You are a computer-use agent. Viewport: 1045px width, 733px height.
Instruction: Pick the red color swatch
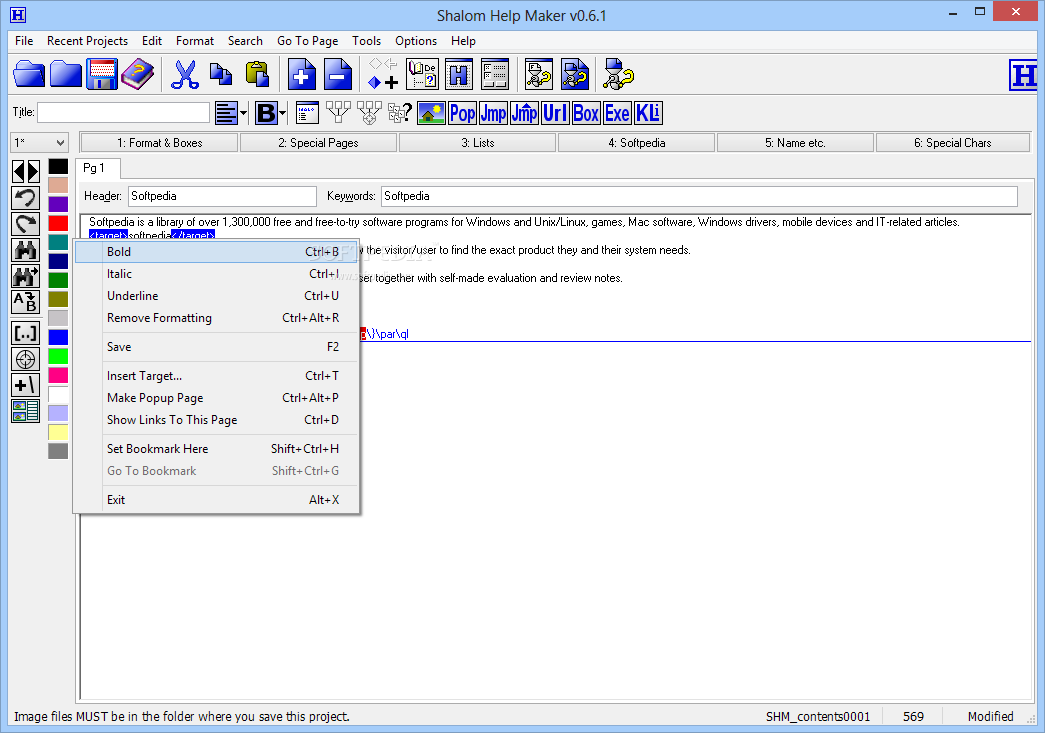(58, 223)
